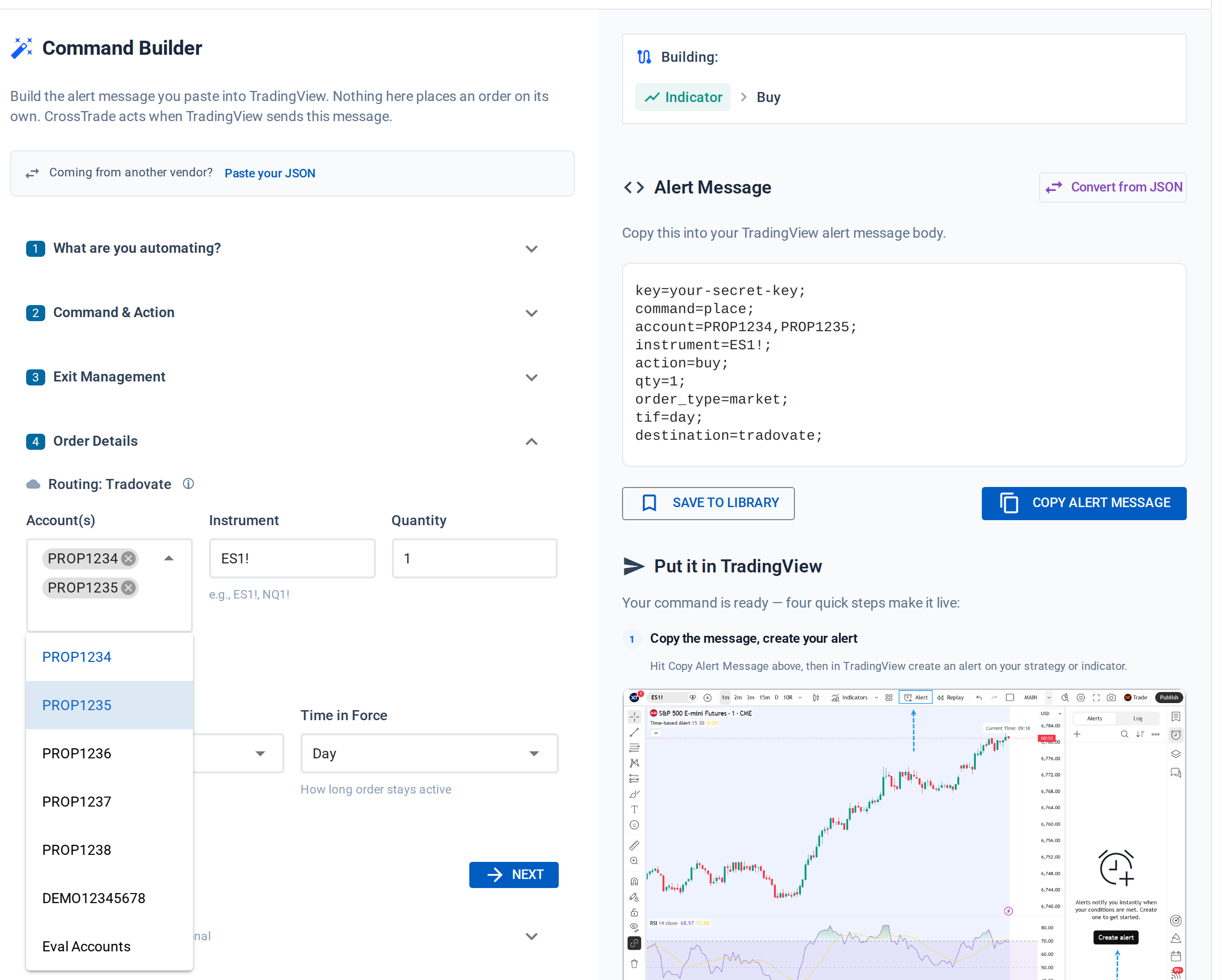Click the paper plane icon by TradingView heading
The width and height of the screenshot is (1221, 980).
[634, 566]
